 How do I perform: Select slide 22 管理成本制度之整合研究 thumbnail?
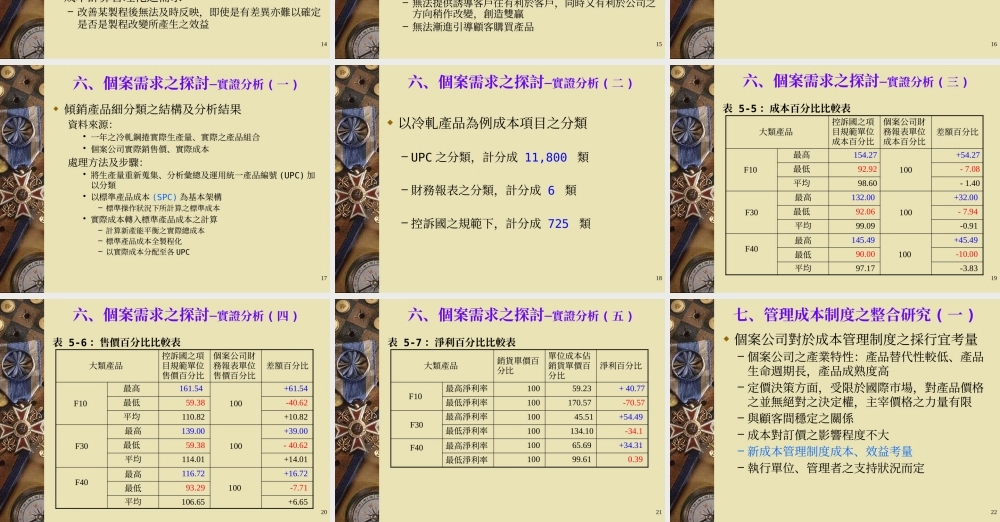(x=835, y=410)
